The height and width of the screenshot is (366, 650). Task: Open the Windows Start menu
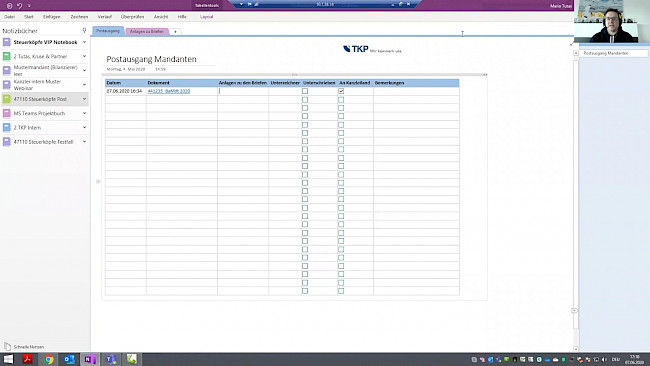8,359
